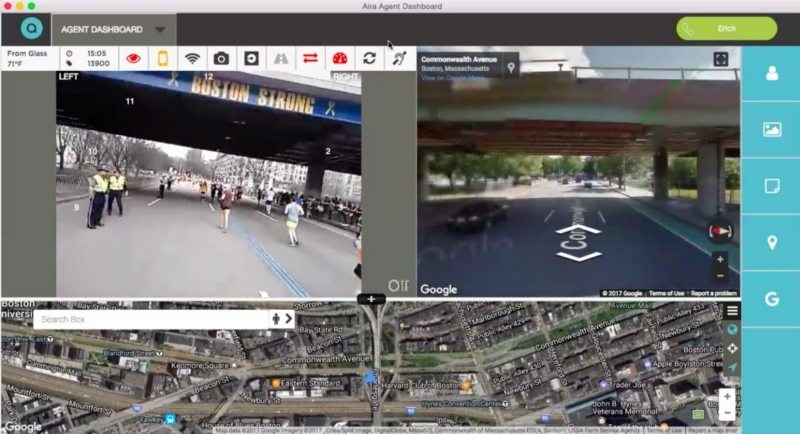Open the Google search sidebar tab
Image resolution: width=800 pixels, height=434 pixels.
pyautogui.click(x=772, y=299)
